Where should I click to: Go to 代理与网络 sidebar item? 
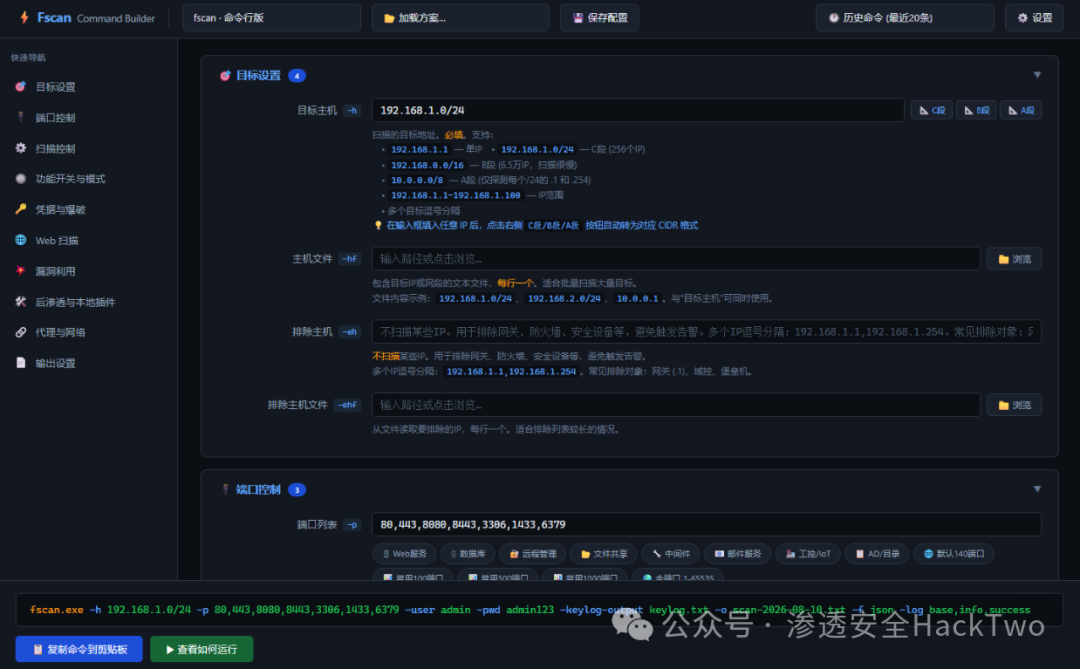[x=50, y=333]
